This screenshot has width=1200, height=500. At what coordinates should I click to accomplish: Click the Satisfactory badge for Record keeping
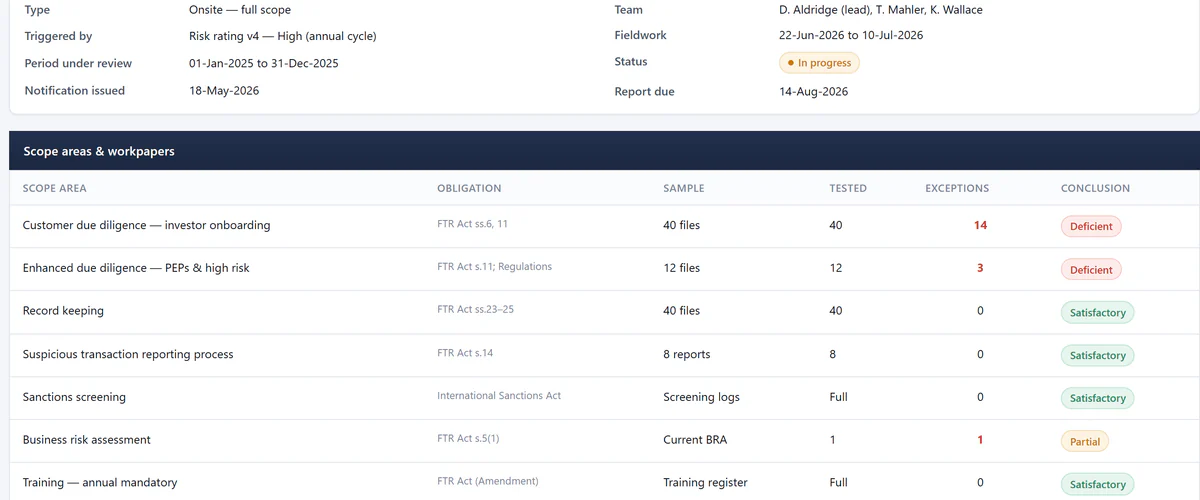[1097, 312]
